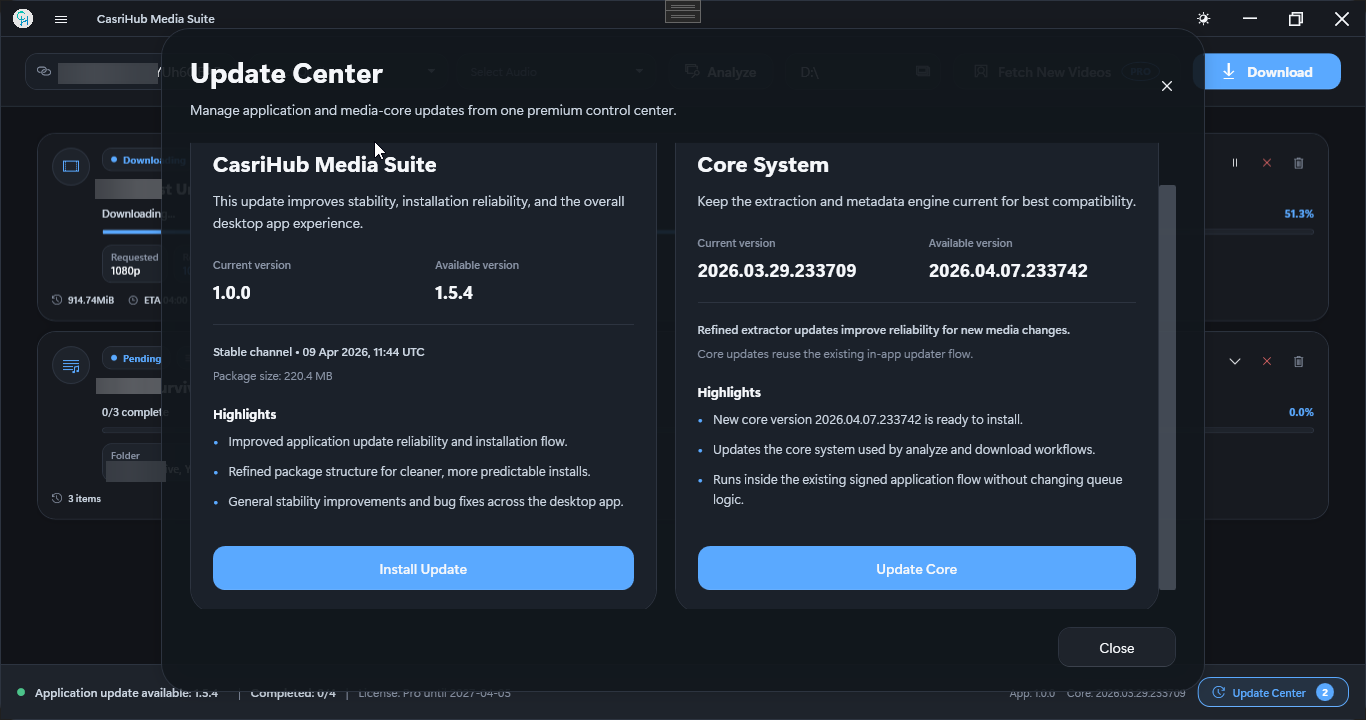Click the link icon in URL field
Screen dimensions: 1366x720
pos(43,71)
